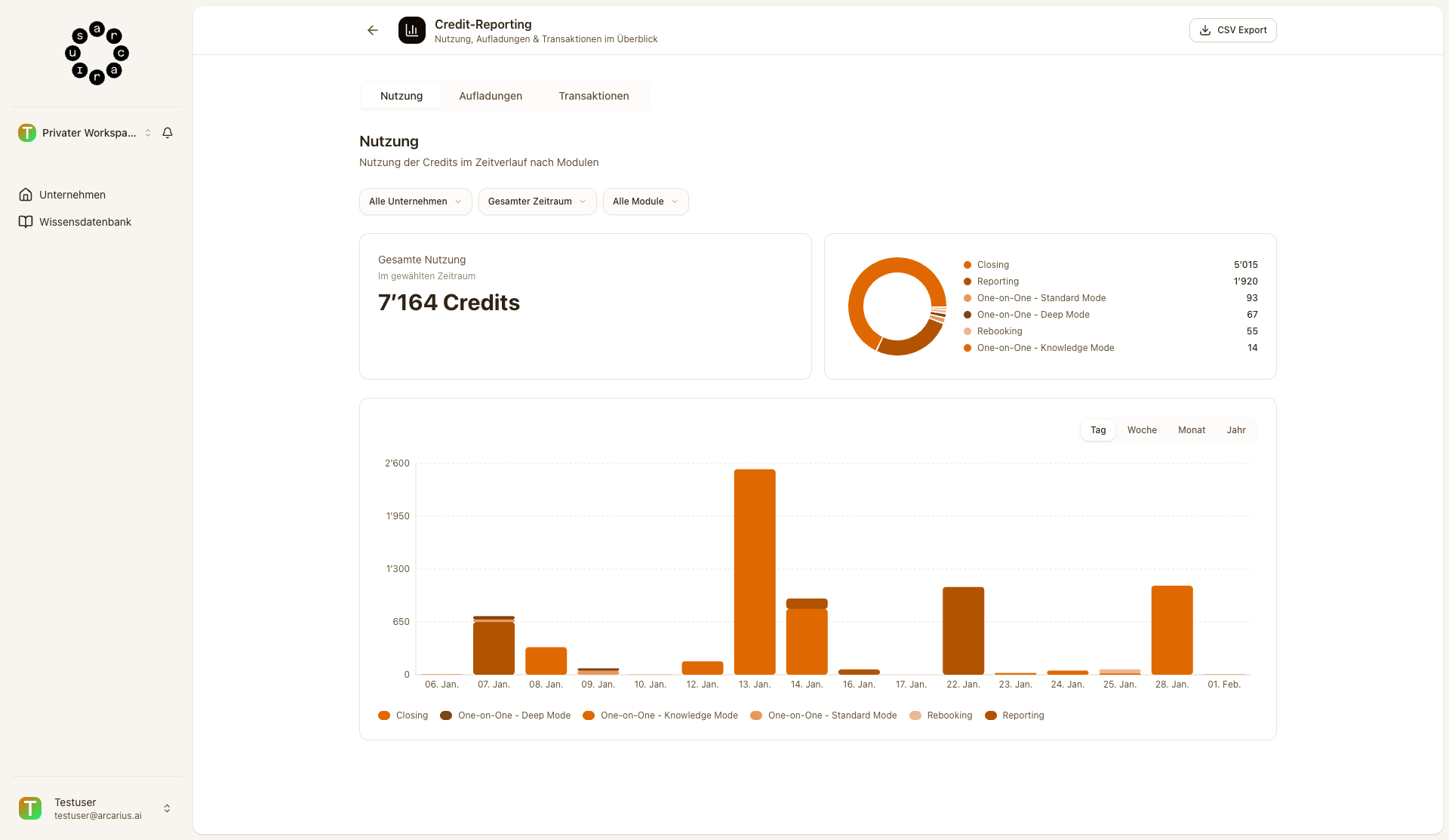Switch chart granularity to Jahr
This screenshot has width=1449, height=840.
click(1236, 430)
